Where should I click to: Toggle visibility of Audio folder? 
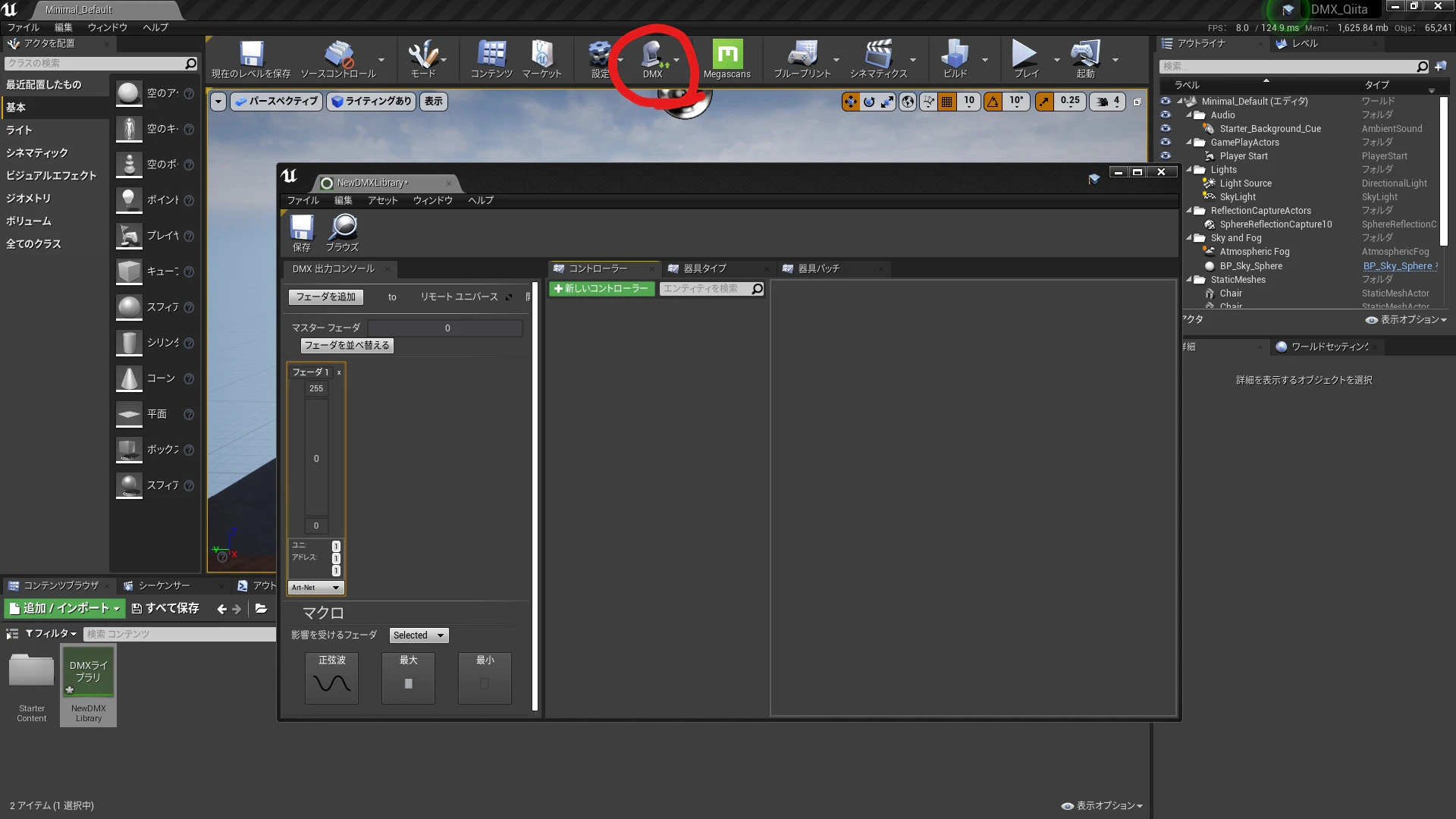pyautogui.click(x=1166, y=115)
